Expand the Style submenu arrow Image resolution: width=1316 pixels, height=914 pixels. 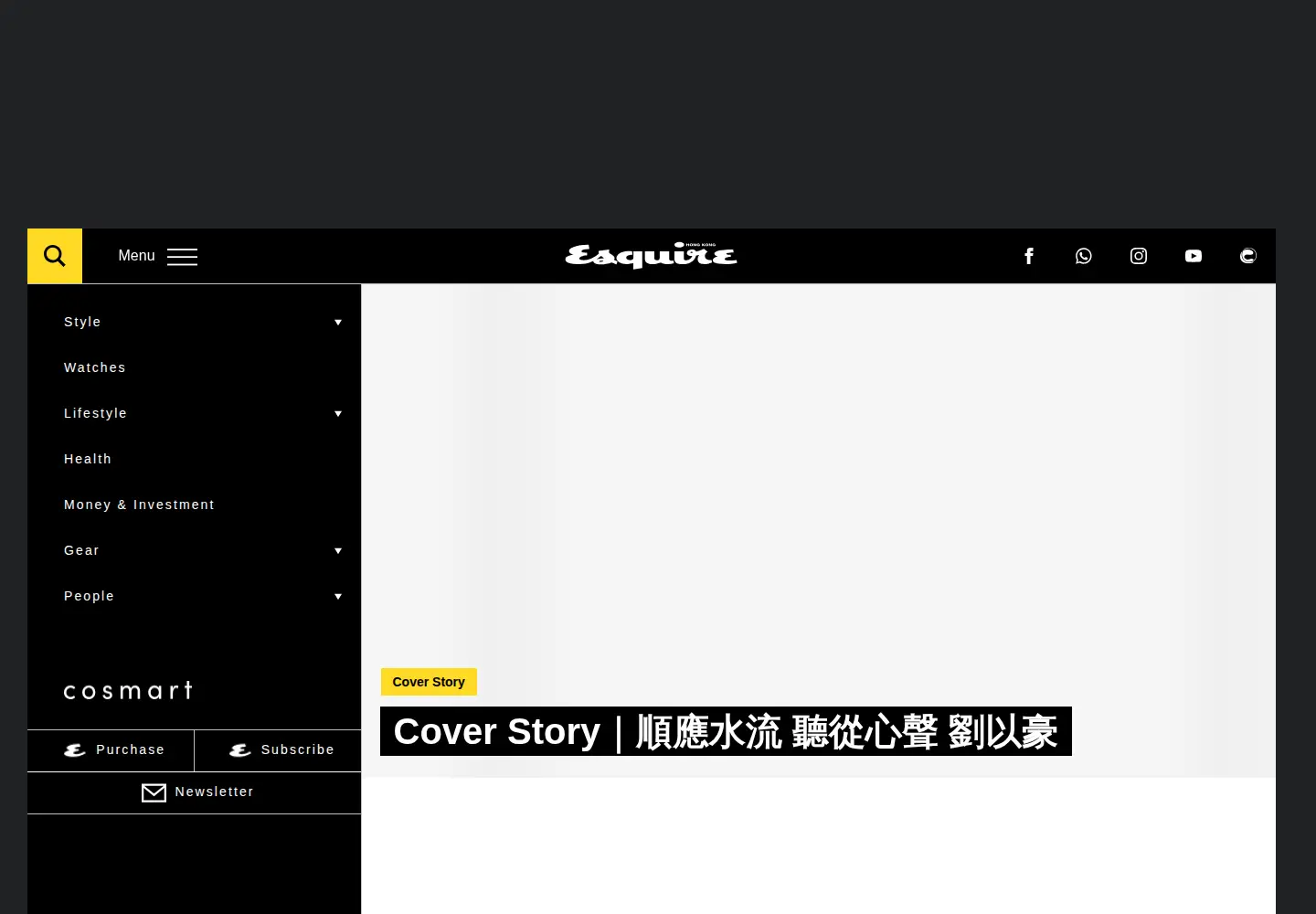pyautogui.click(x=338, y=323)
